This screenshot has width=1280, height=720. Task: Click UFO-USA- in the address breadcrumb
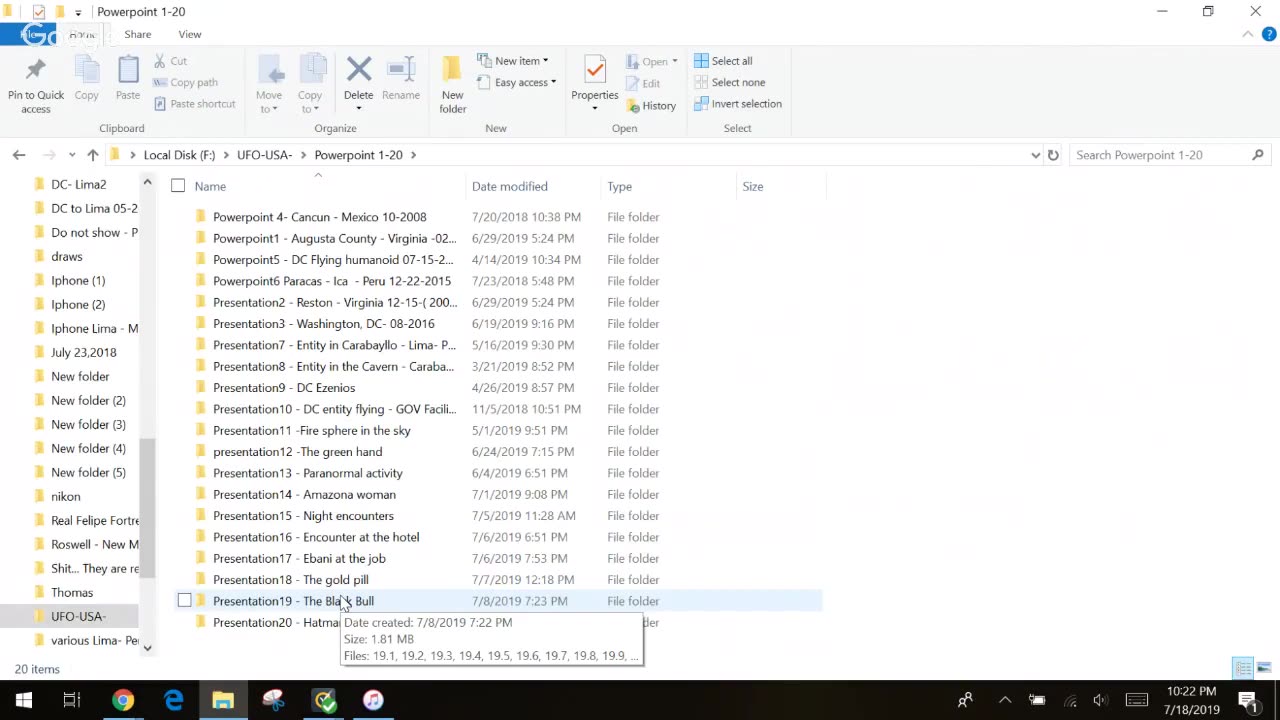coord(264,155)
